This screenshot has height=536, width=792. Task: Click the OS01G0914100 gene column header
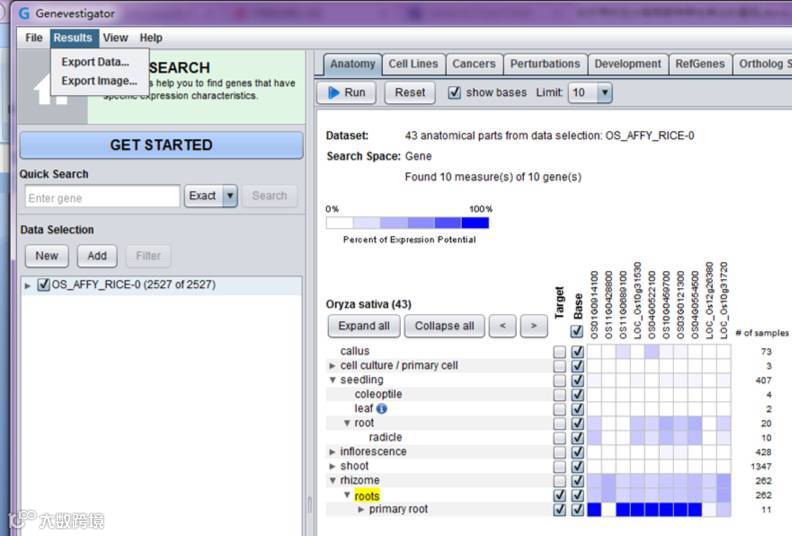point(594,306)
